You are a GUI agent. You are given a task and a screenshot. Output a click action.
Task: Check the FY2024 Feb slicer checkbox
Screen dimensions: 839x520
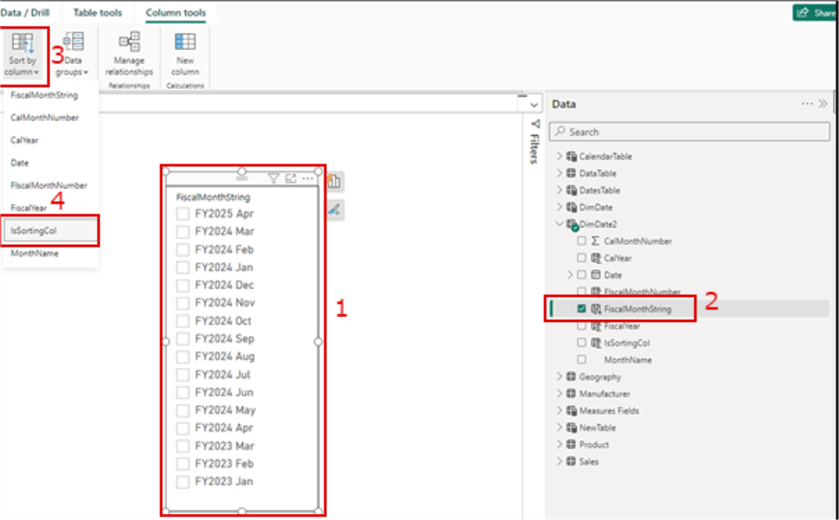(x=182, y=250)
